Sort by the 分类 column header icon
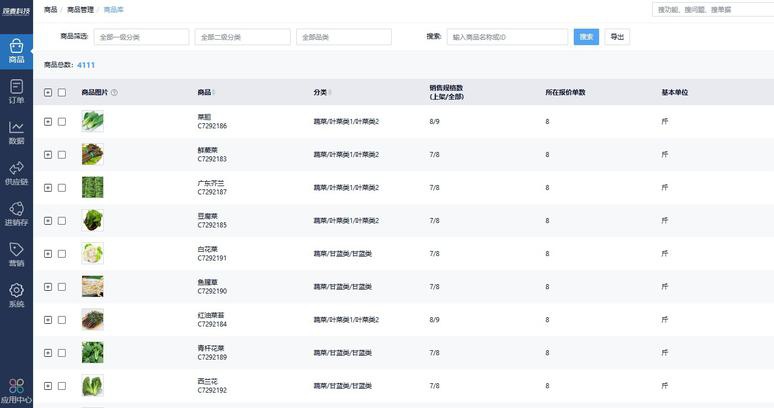Image resolution: width=774 pixels, height=408 pixels. pos(330,92)
